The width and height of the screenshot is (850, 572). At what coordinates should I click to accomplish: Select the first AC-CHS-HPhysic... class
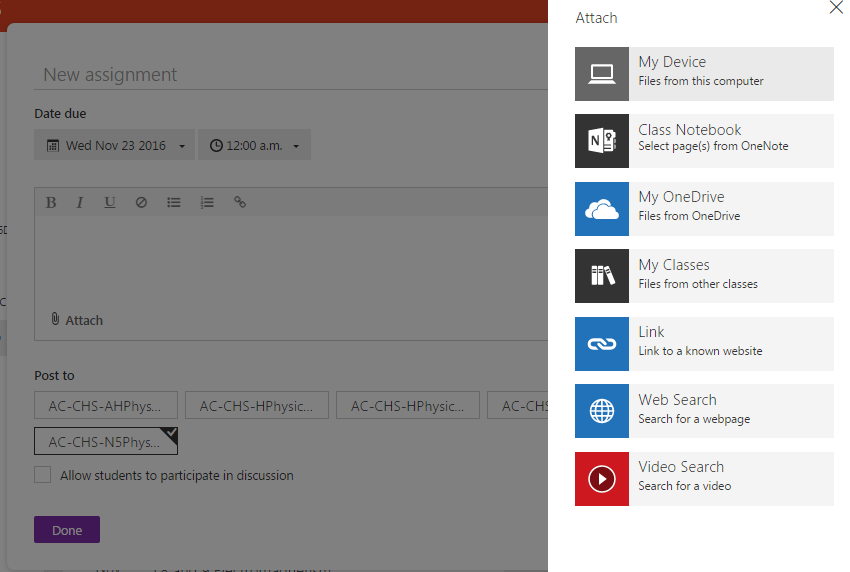pos(257,406)
